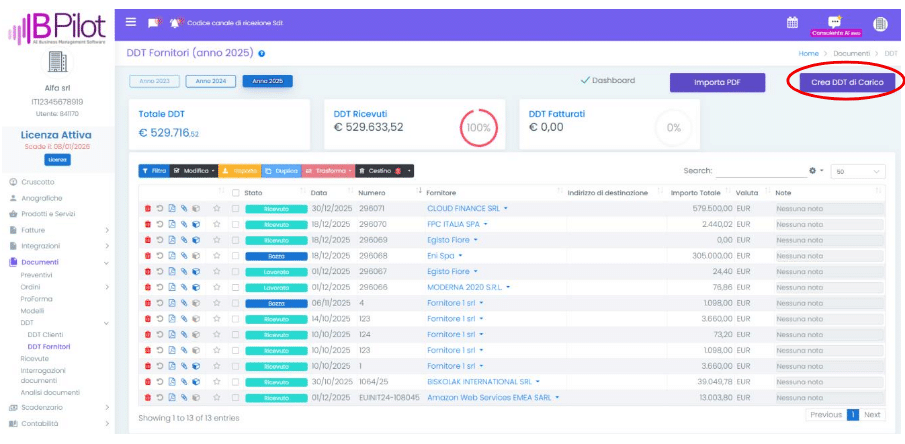
Task: Click the table settings gear icon
Action: (x=812, y=171)
